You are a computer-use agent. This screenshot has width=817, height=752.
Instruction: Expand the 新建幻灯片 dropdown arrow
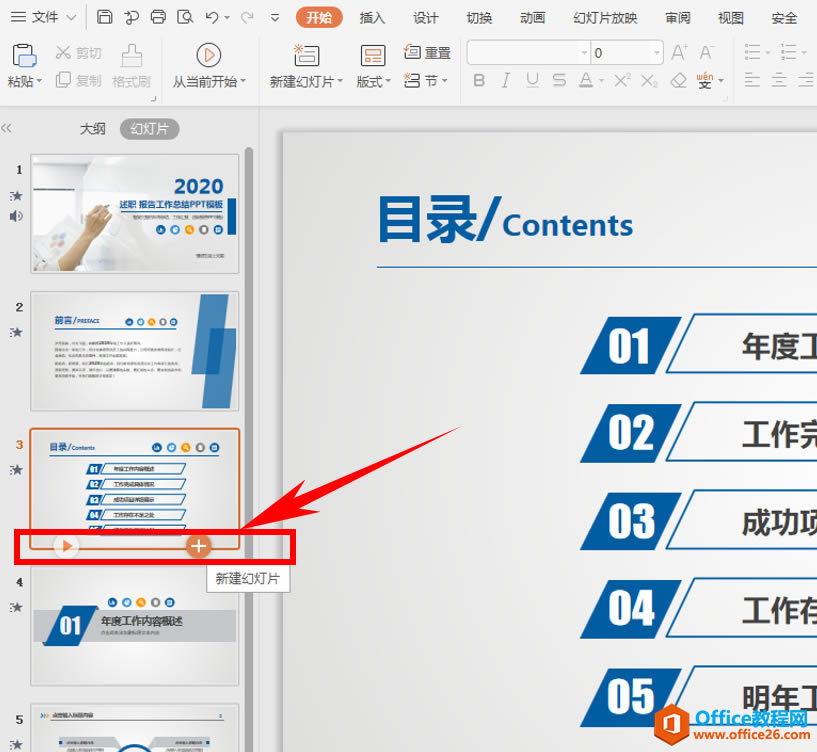pos(340,82)
